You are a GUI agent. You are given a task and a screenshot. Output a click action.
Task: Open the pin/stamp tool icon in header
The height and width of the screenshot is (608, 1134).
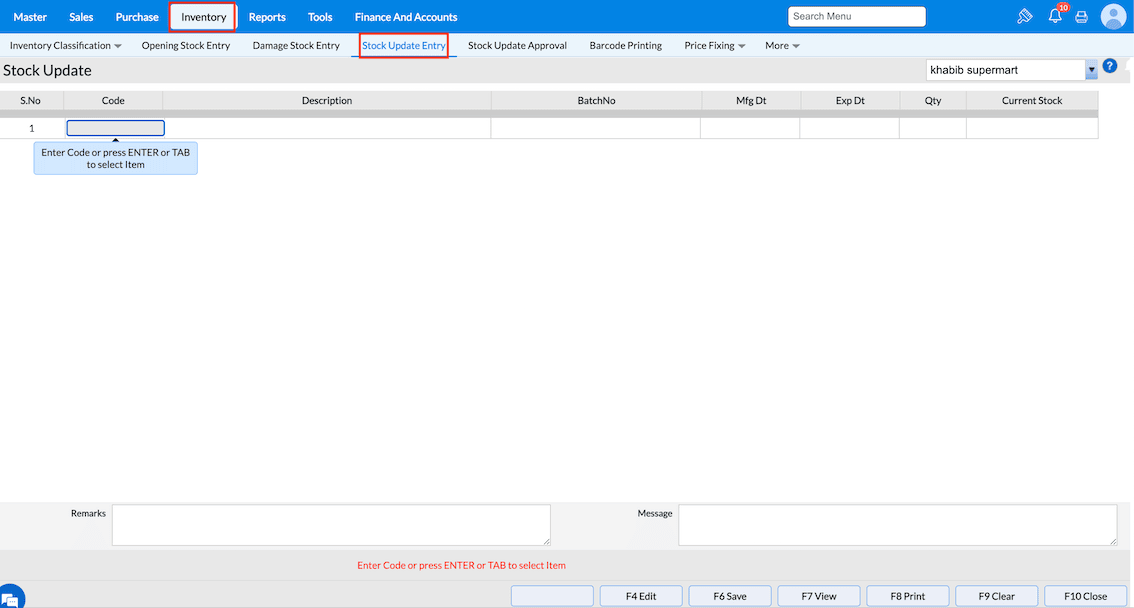[1024, 16]
